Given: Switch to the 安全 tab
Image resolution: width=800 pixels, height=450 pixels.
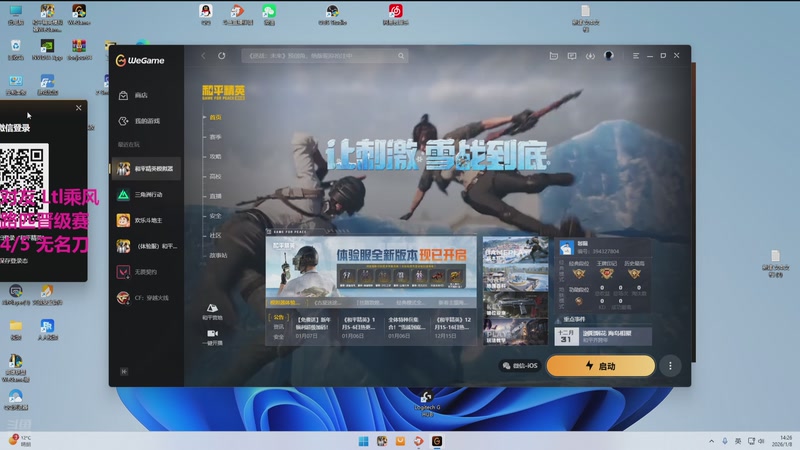Looking at the screenshot, I should [215, 216].
